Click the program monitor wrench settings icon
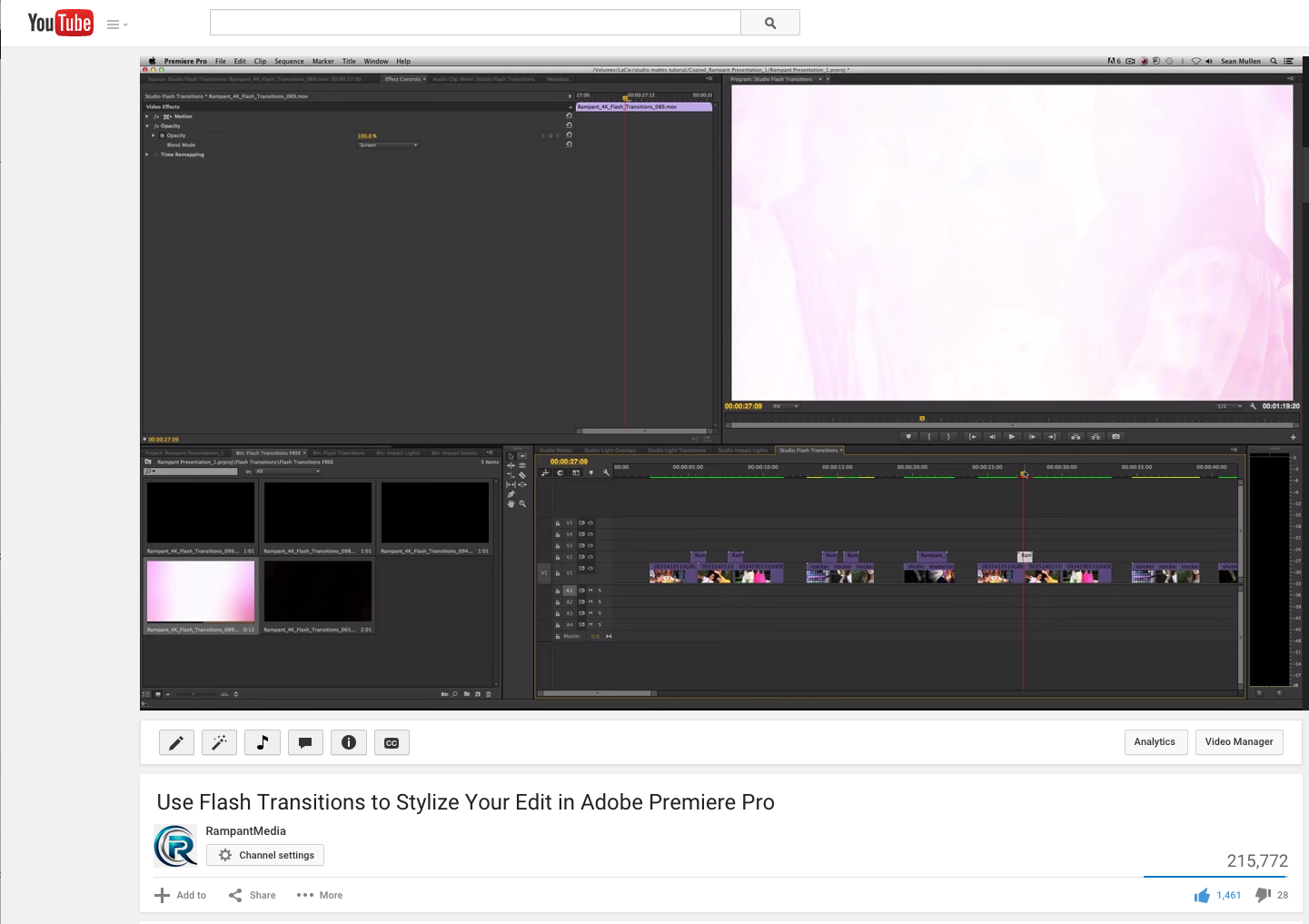Image resolution: width=1309 pixels, height=924 pixels. [x=1254, y=406]
